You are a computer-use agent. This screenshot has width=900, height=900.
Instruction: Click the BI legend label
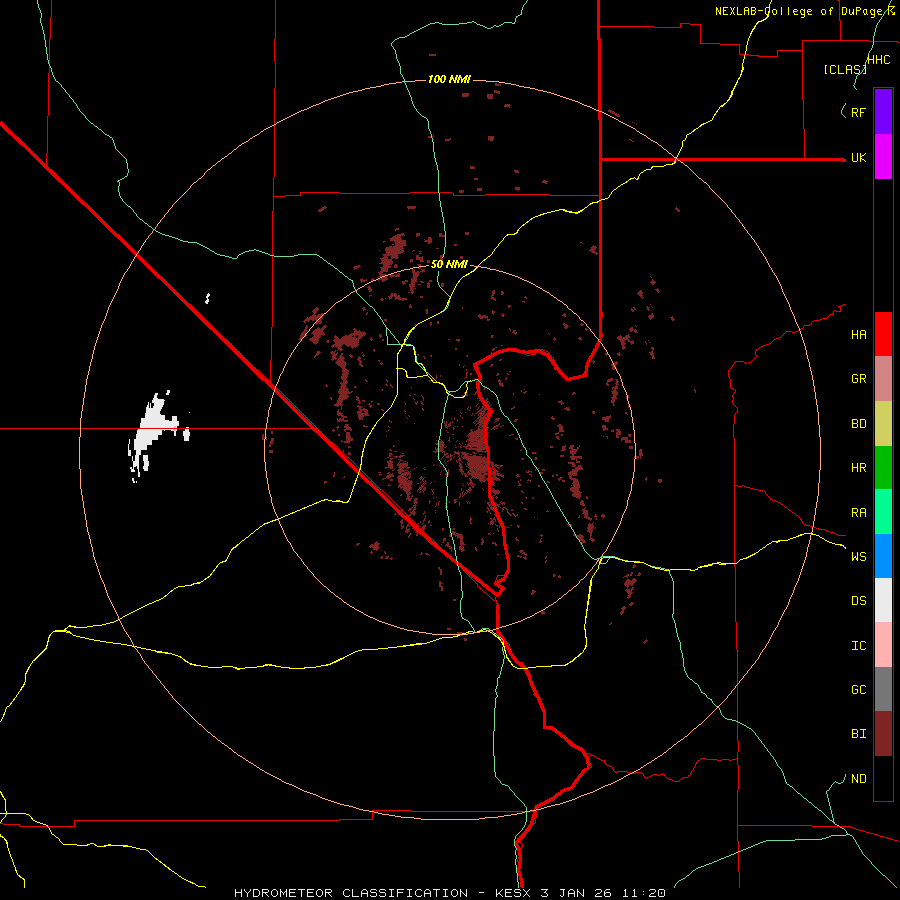(859, 734)
